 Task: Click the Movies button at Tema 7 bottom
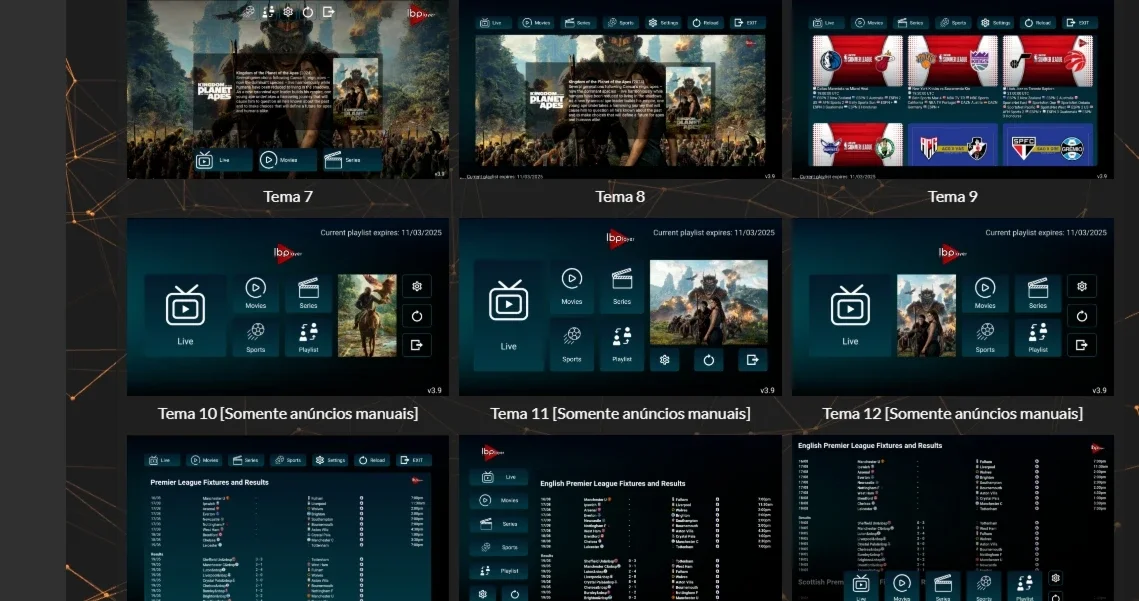(288, 160)
